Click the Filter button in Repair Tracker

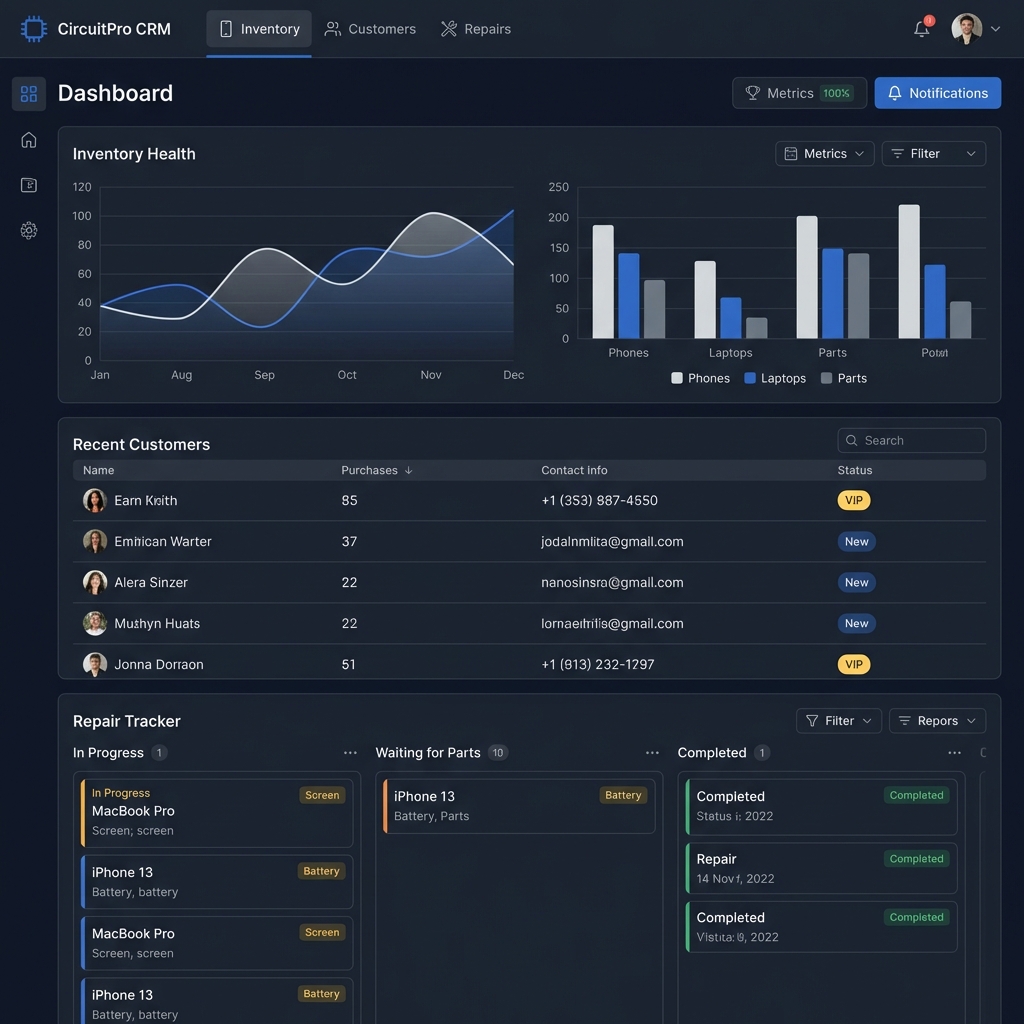tap(838, 720)
